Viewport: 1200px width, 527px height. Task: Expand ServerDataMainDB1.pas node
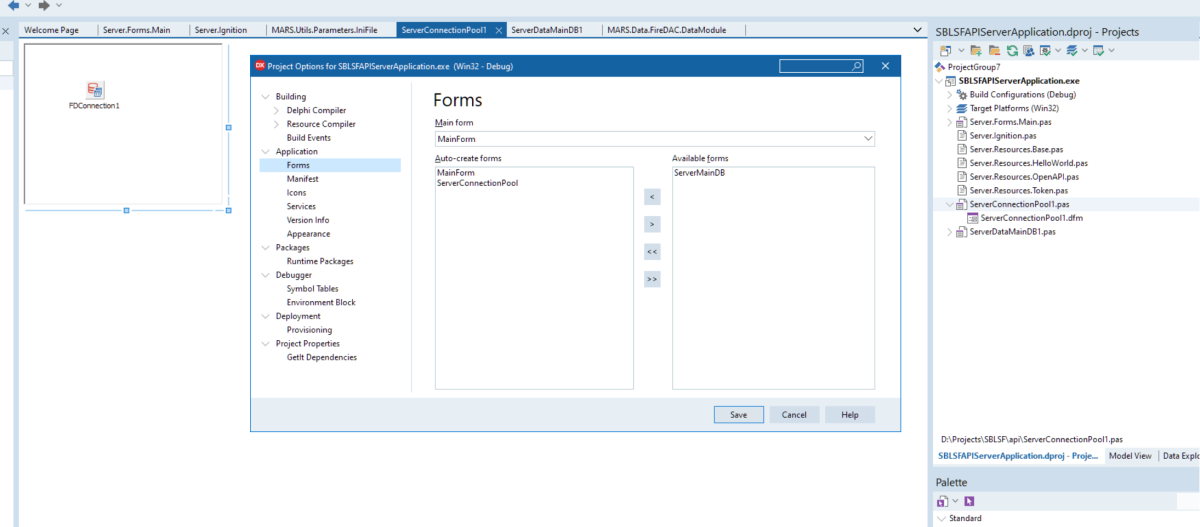pyautogui.click(x=949, y=231)
